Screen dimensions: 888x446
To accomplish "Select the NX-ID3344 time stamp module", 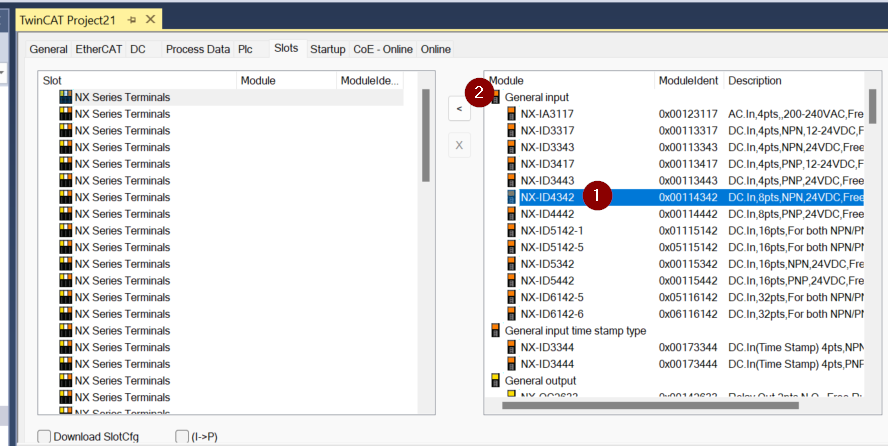I will (547, 348).
